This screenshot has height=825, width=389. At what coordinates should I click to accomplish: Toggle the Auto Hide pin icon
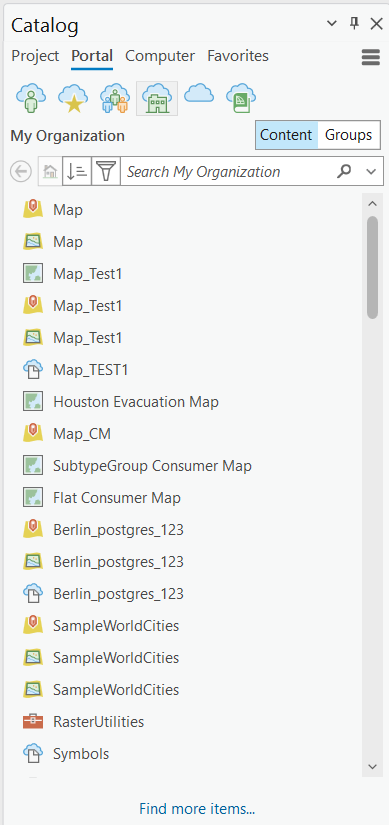coord(354,23)
